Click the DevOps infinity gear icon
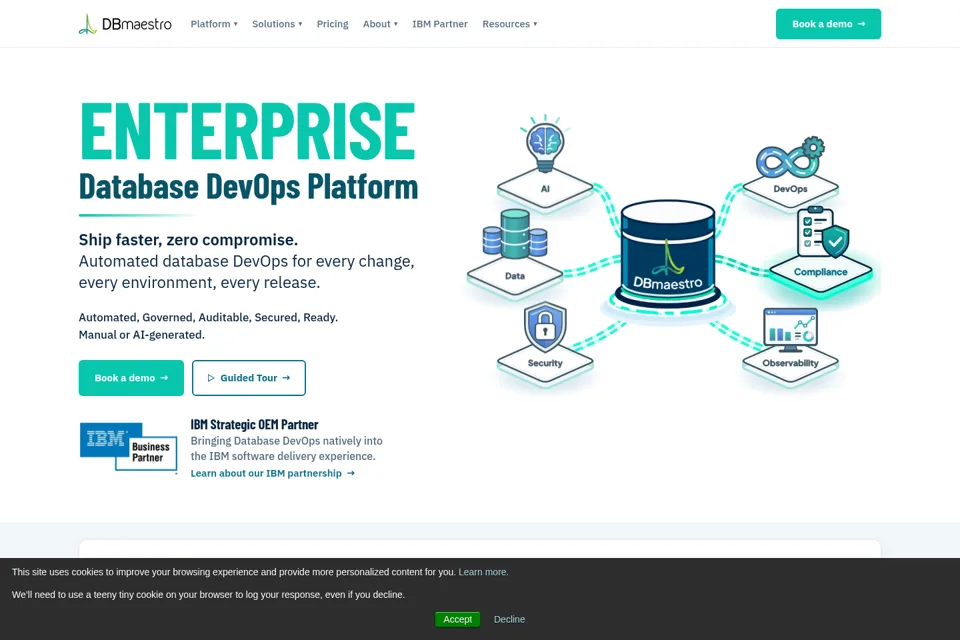 790,157
